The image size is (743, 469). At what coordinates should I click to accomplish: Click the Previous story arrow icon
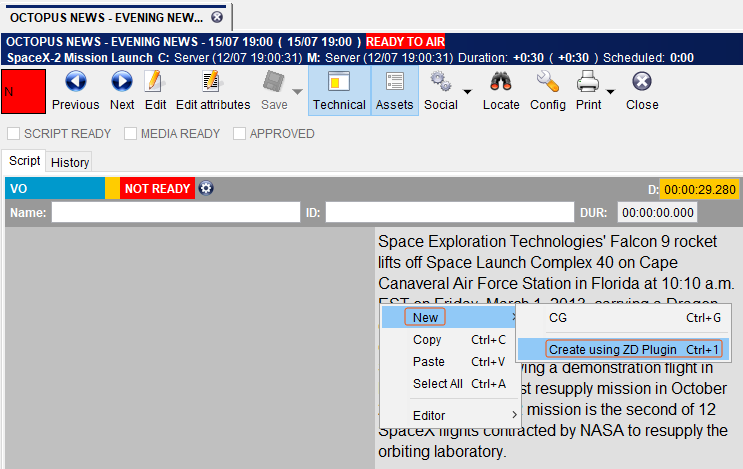point(75,83)
